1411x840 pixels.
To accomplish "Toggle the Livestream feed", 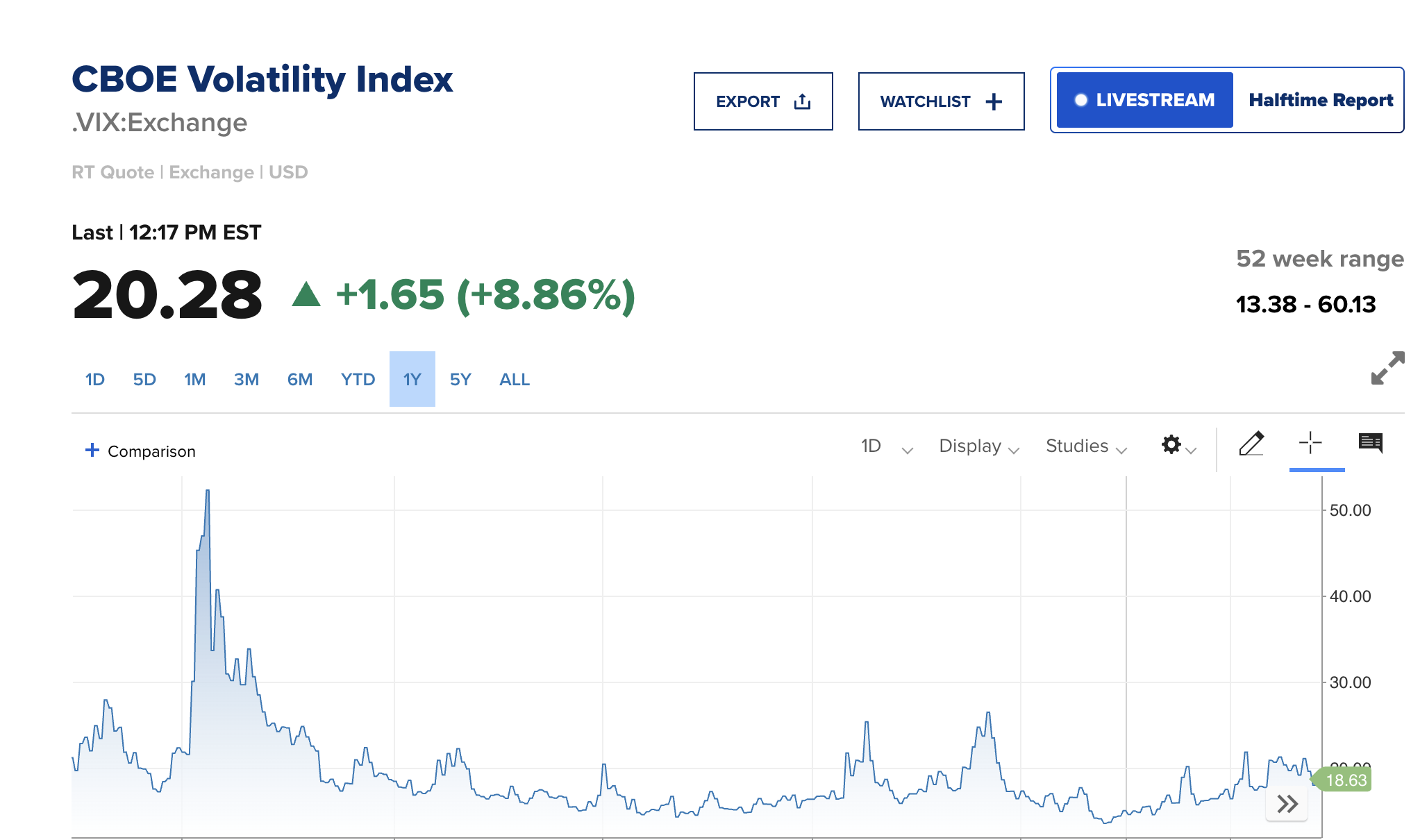I will (x=1143, y=99).
